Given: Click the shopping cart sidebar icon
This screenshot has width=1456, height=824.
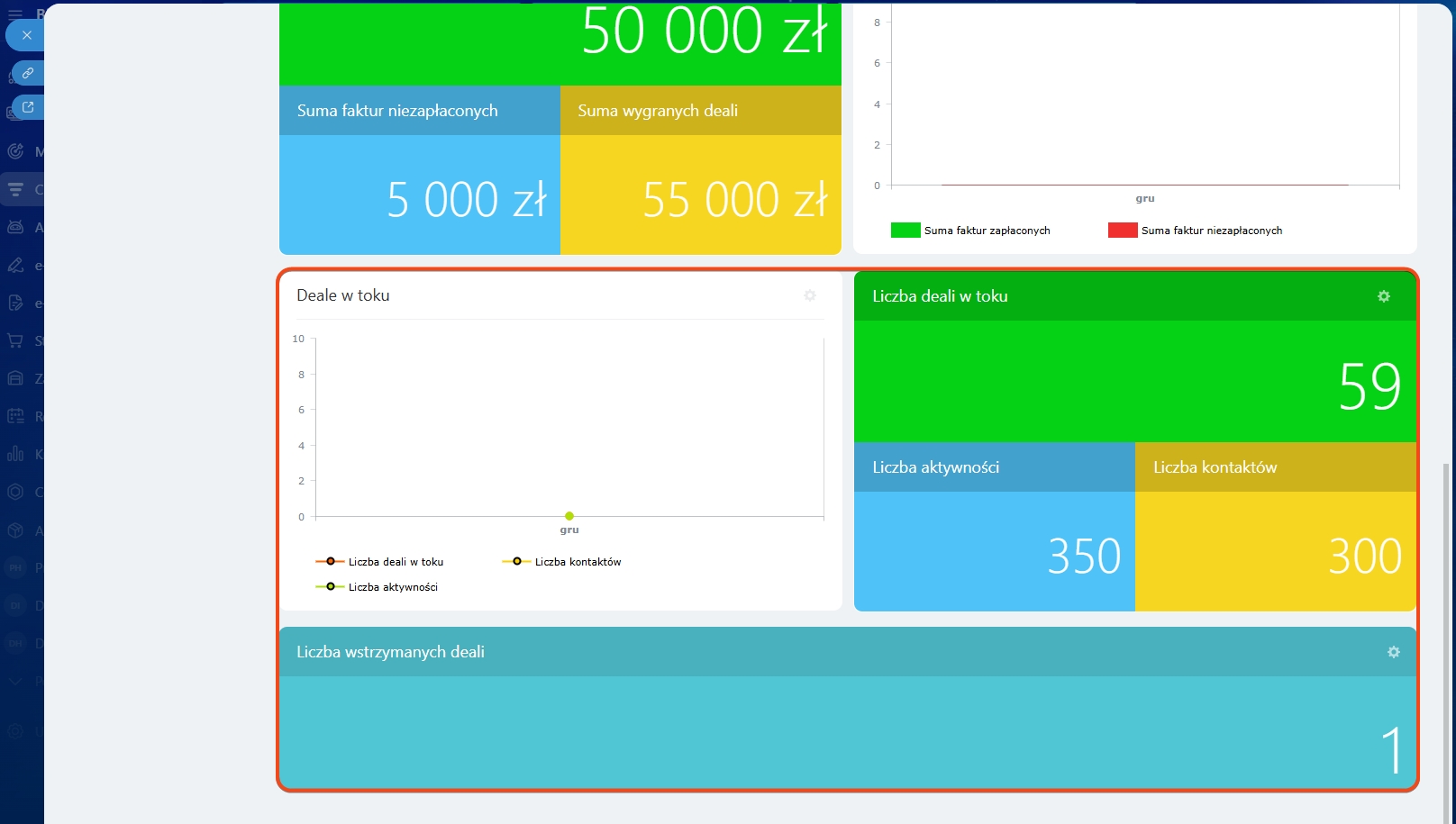Looking at the screenshot, I should [x=15, y=340].
